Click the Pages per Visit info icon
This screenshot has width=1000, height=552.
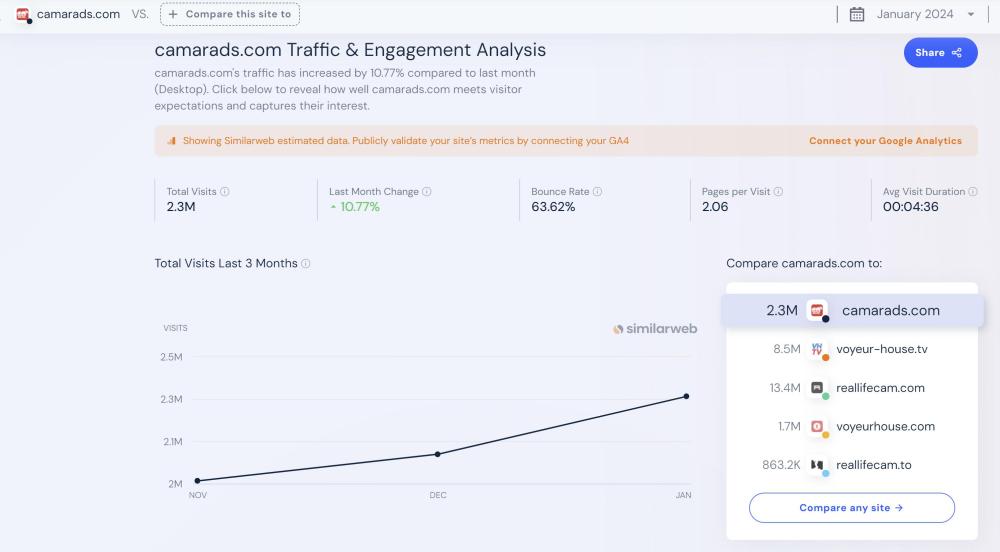778,192
